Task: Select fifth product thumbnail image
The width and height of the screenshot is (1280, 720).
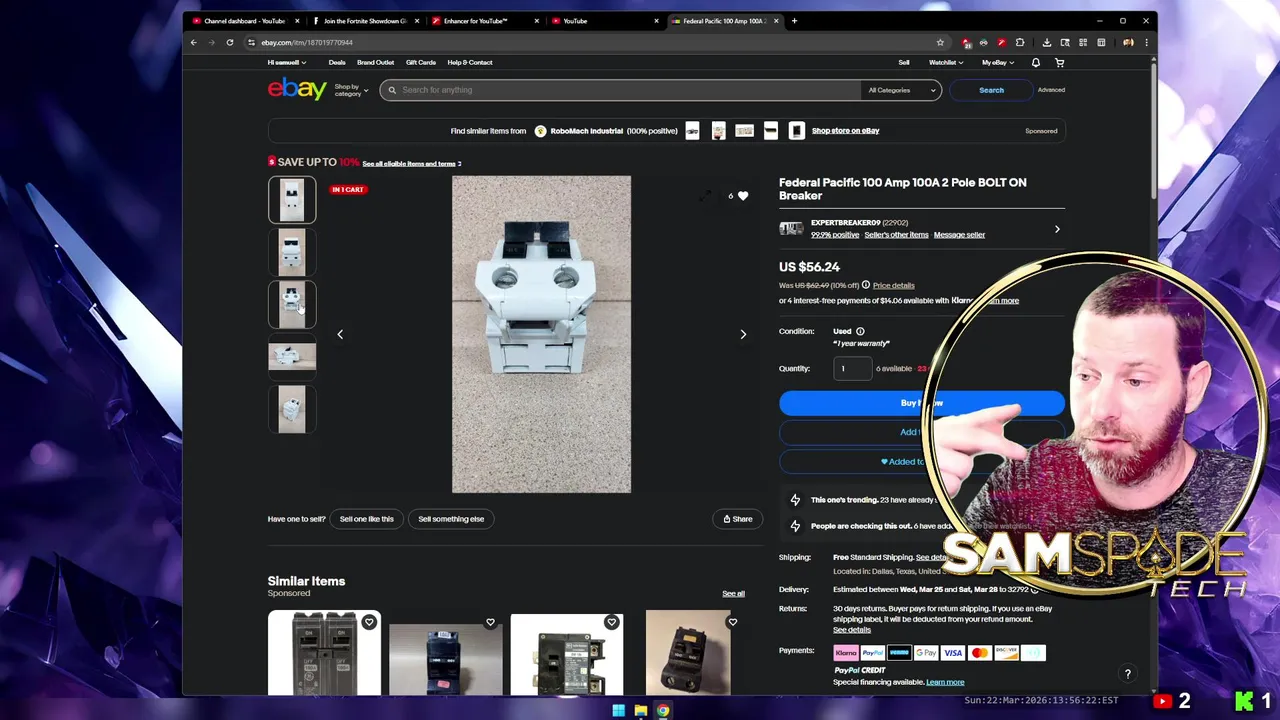Action: [292, 408]
